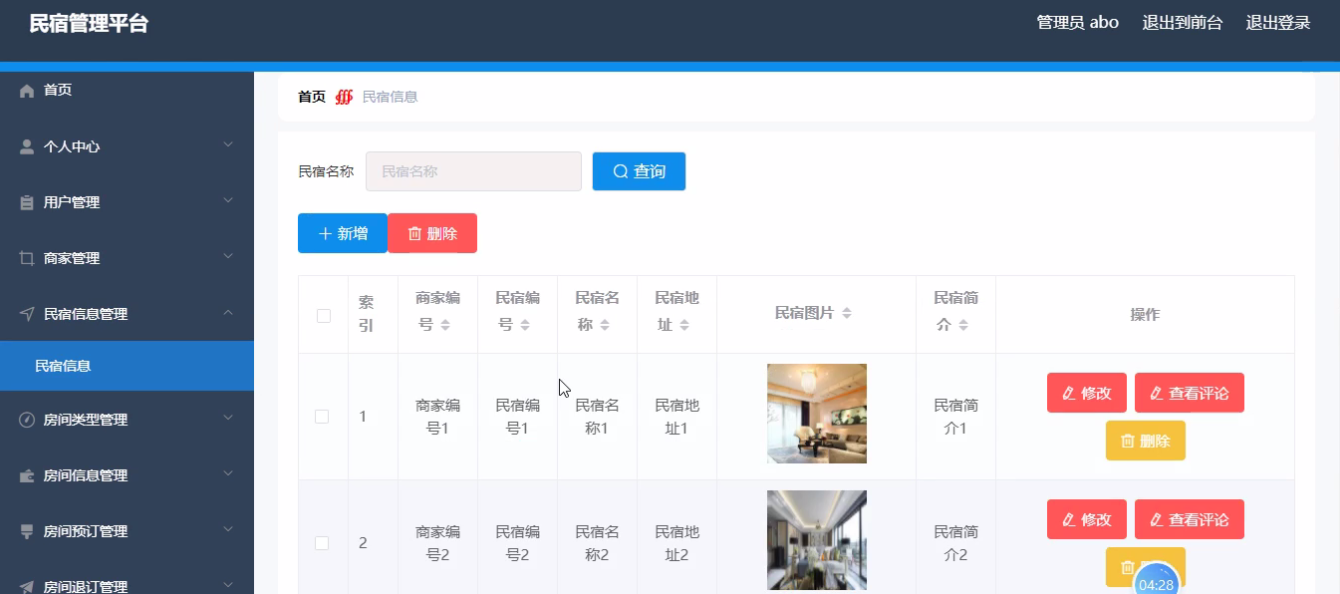Click the icon beside 房间退订管理

(27, 587)
